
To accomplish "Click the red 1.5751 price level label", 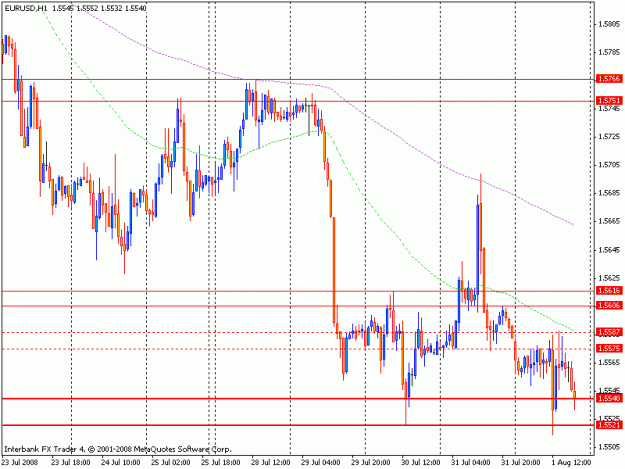I will pyautogui.click(x=609, y=100).
